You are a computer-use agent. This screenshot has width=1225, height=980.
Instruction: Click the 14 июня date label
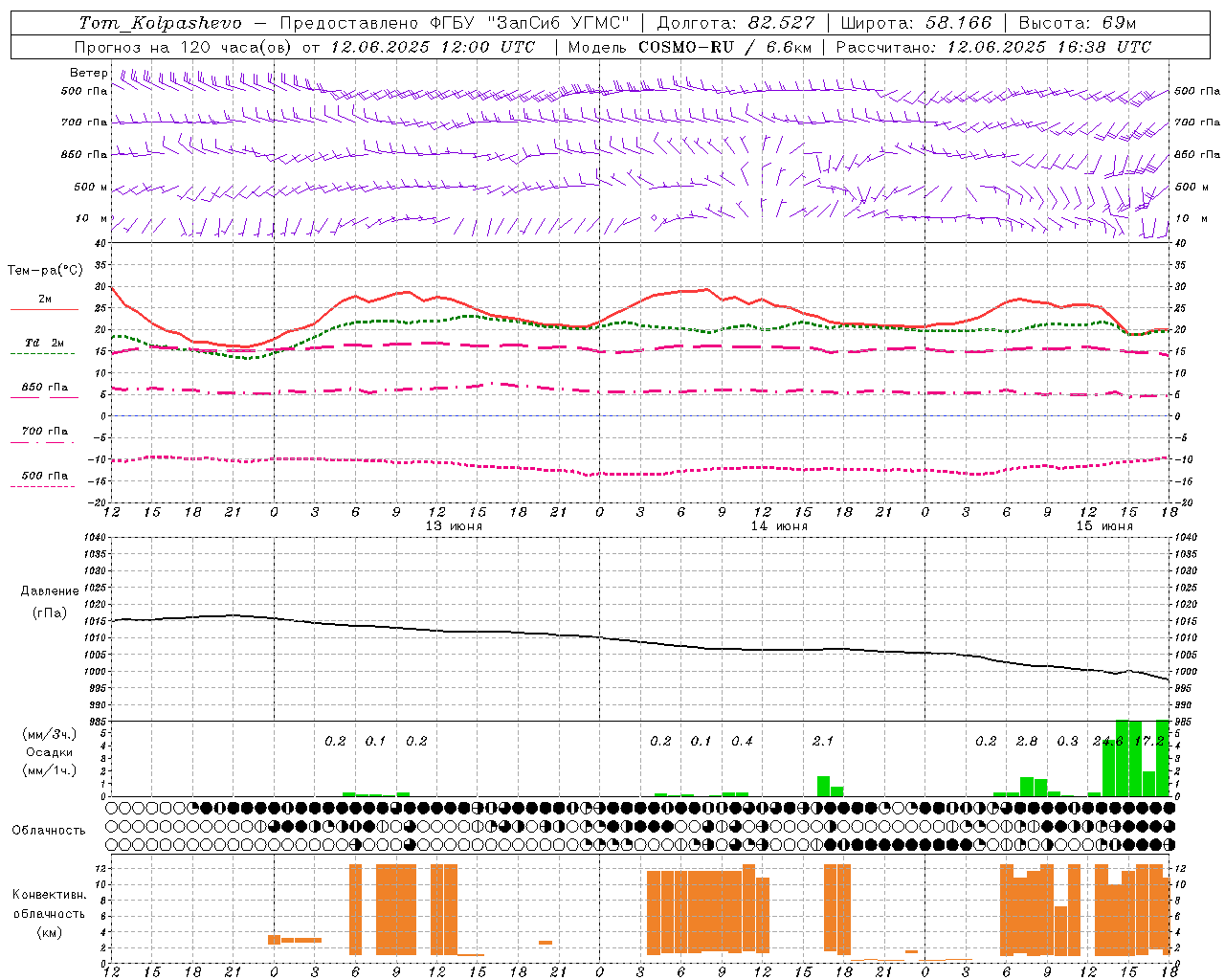pos(779,526)
